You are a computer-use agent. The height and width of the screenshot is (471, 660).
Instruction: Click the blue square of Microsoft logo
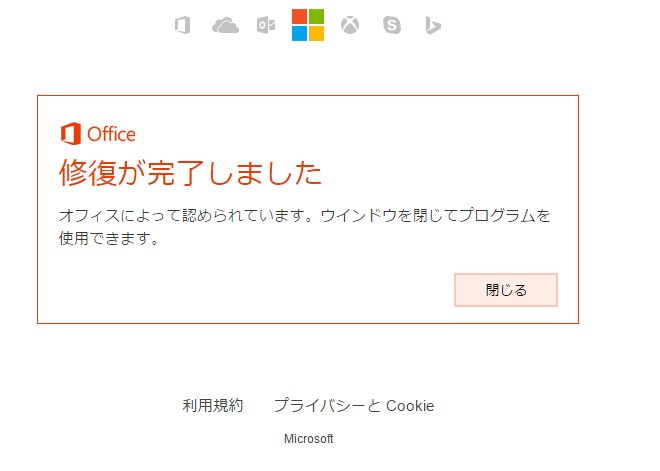[x=299, y=34]
